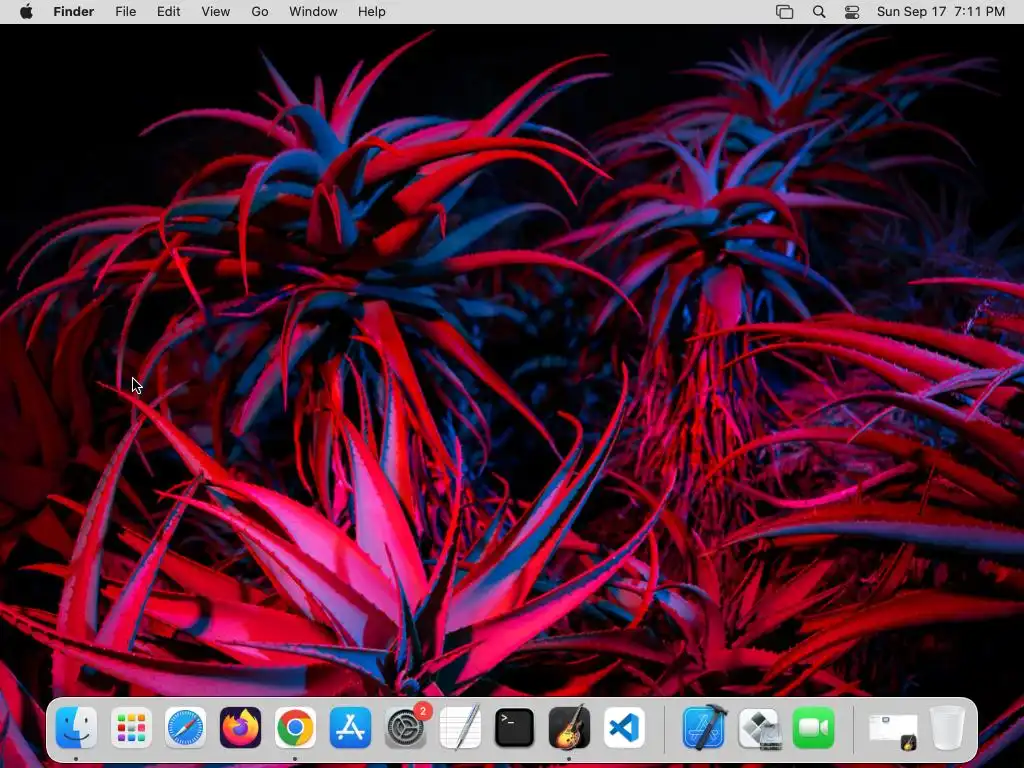The width and height of the screenshot is (1024, 768).
Task: Open the View menu
Action: click(216, 12)
